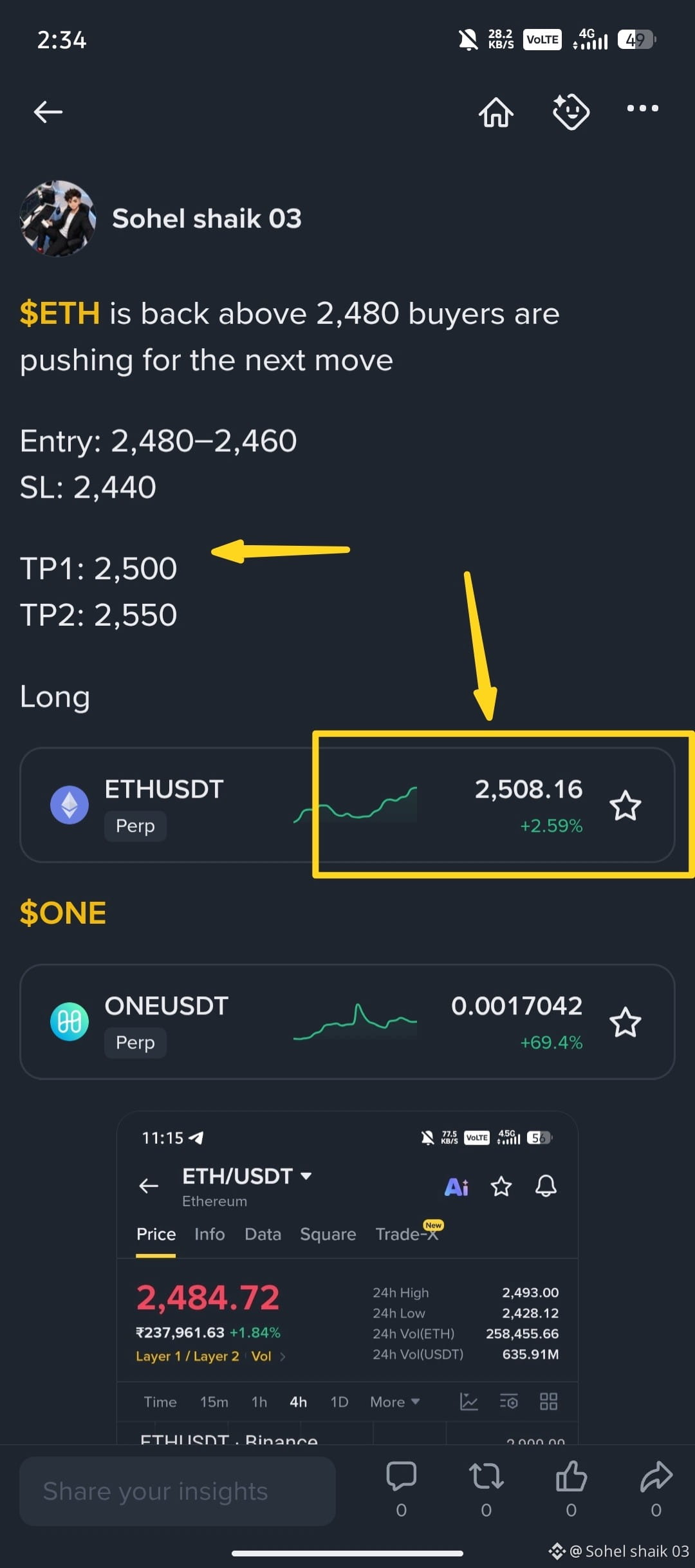The height and width of the screenshot is (1568, 695).
Task: Tap the smiley AI assistant icon
Action: (571, 111)
